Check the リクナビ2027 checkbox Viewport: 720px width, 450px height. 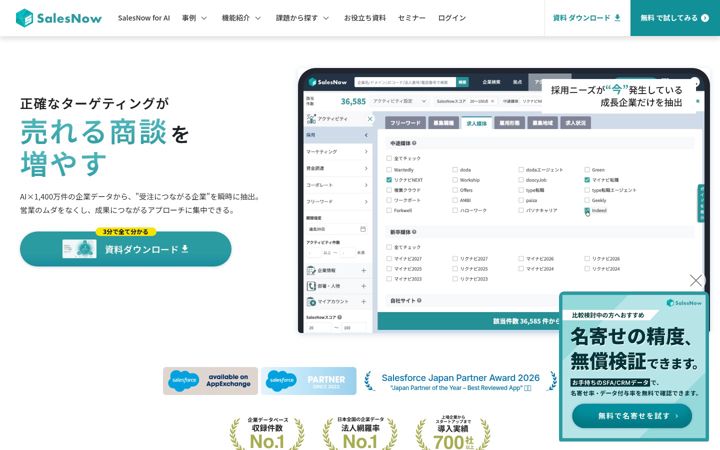coord(455,259)
